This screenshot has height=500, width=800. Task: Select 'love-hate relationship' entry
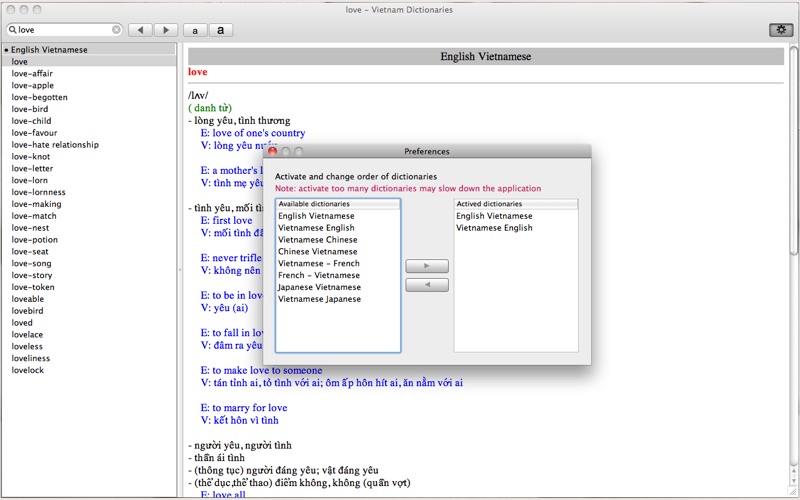(x=55, y=144)
